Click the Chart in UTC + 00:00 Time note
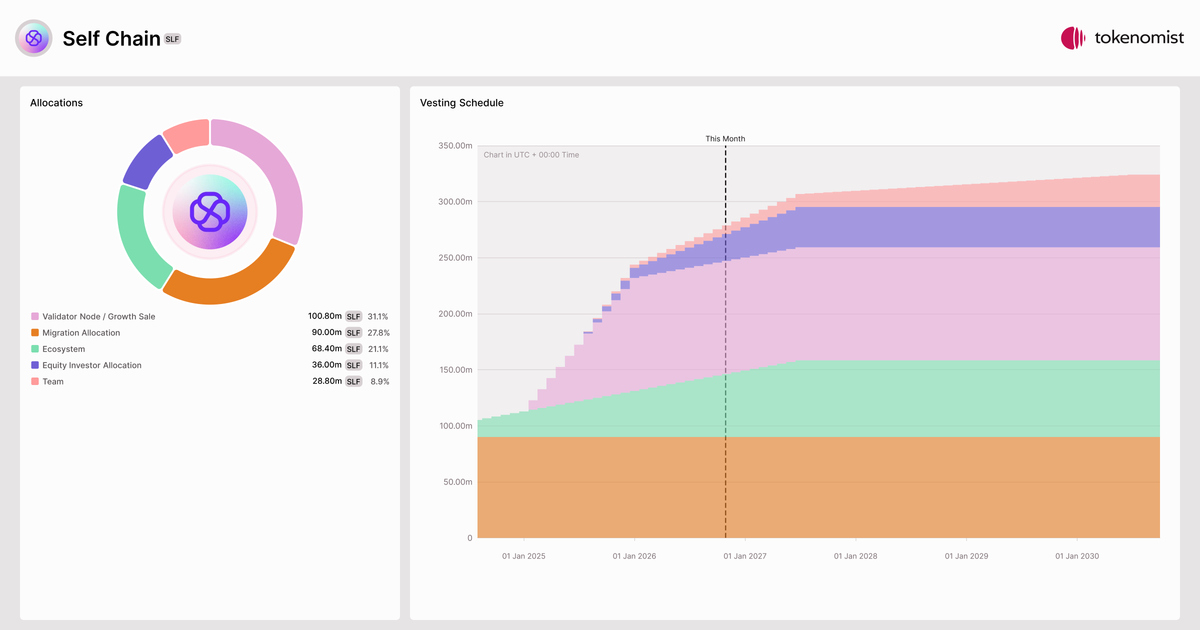This screenshot has width=1200, height=630. tap(531, 155)
